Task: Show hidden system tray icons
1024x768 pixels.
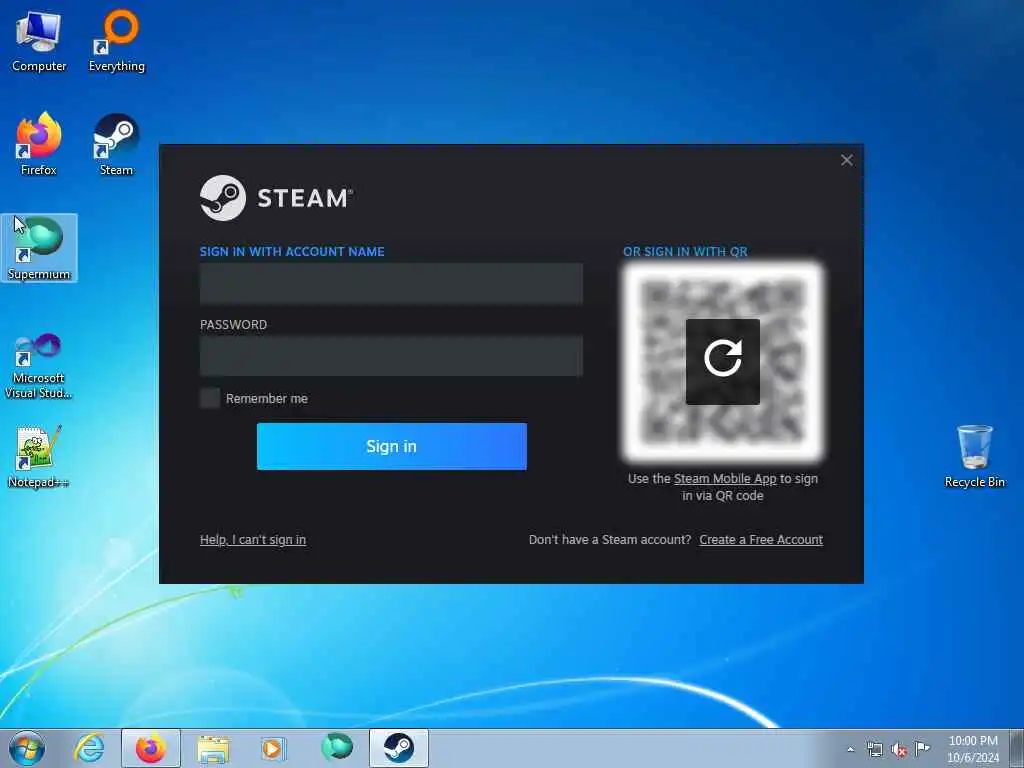Action: click(x=850, y=749)
